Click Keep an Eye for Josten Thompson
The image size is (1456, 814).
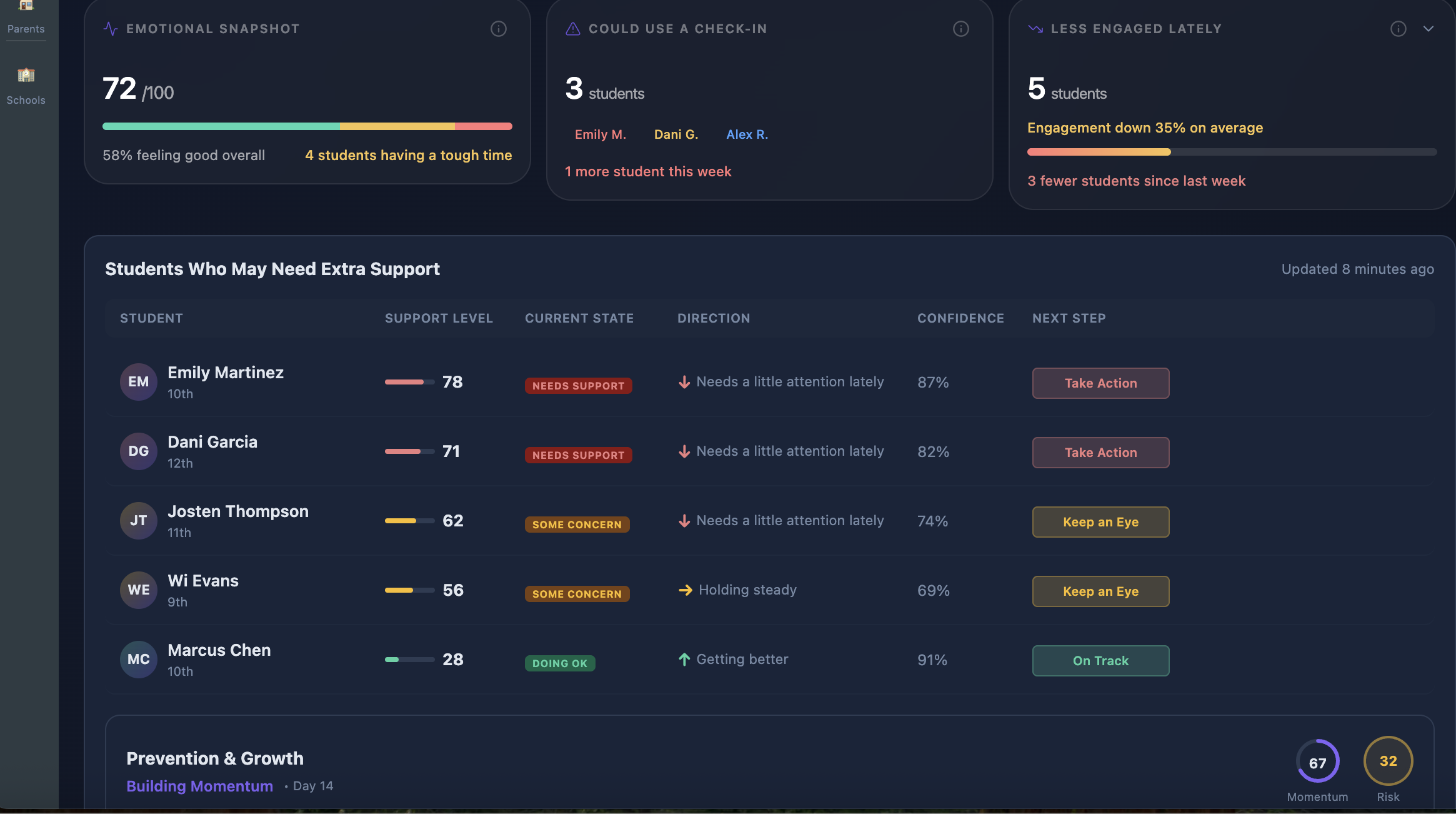(1100, 522)
